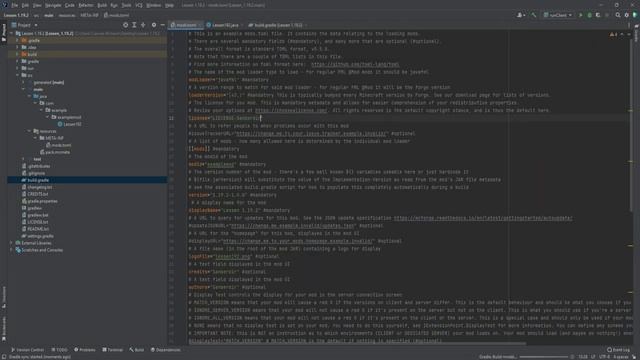The height and width of the screenshot is (360, 640).
Task: Open the Project view selector dropdown
Action: click(24, 25)
